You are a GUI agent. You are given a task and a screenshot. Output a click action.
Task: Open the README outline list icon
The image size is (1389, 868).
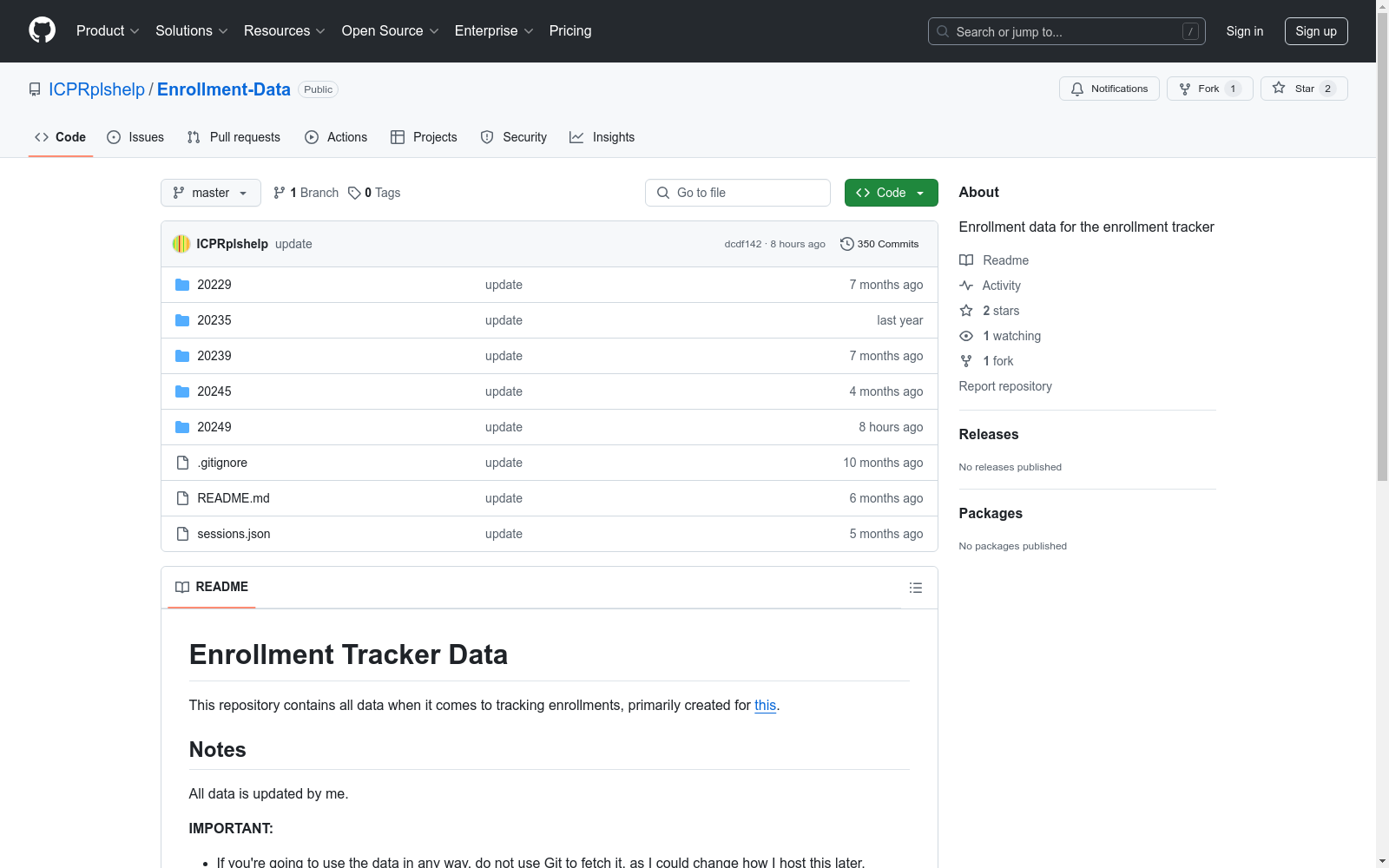pyautogui.click(x=915, y=588)
